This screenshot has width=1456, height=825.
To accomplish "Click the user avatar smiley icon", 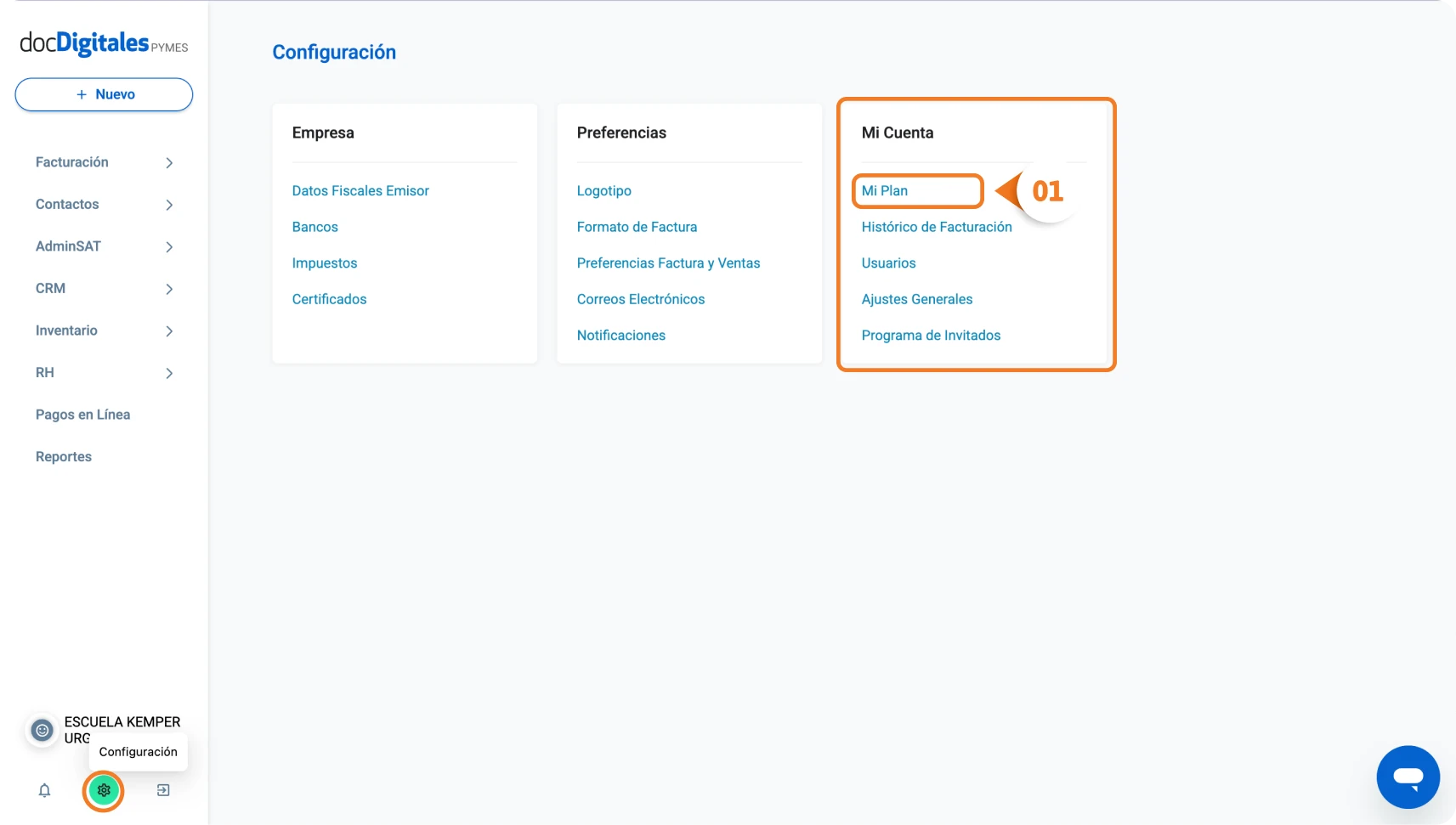I will coord(42,730).
